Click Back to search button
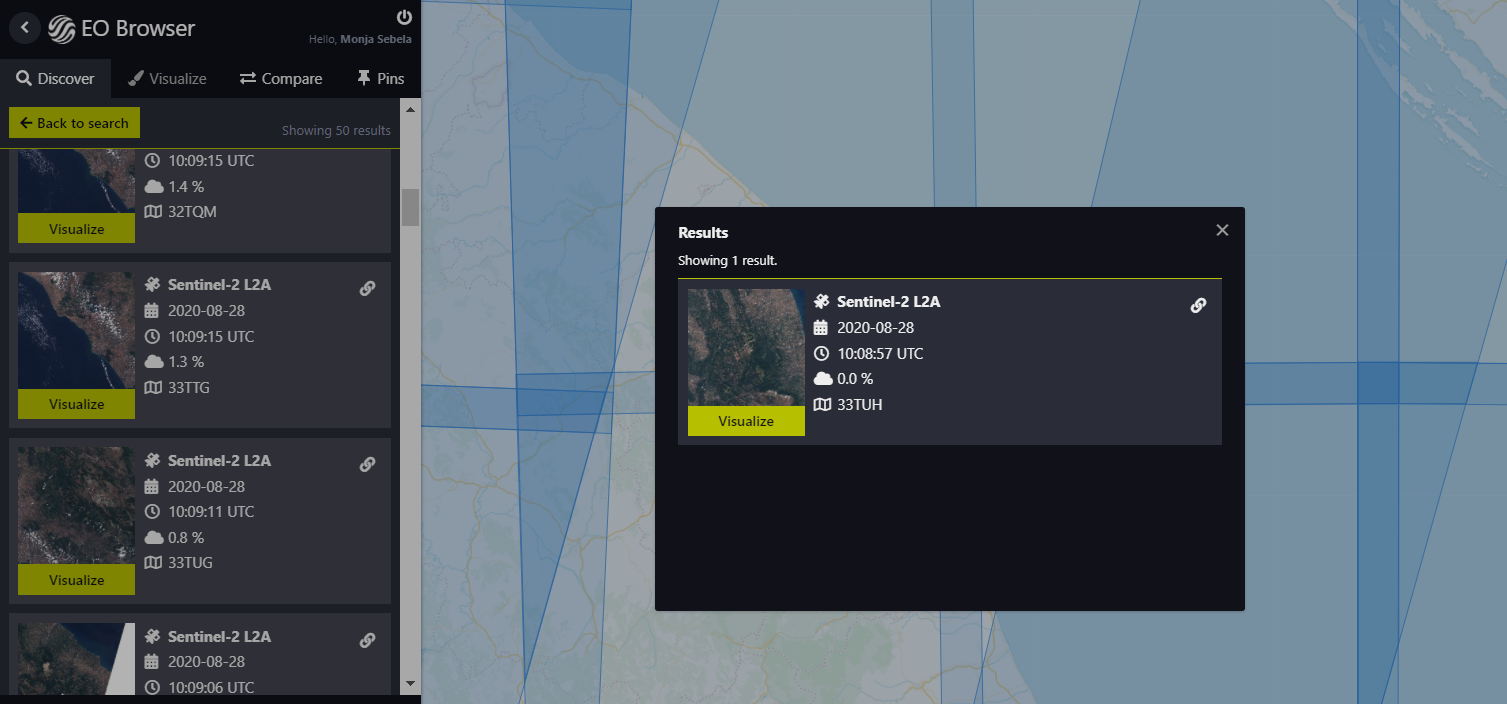 click(75, 123)
